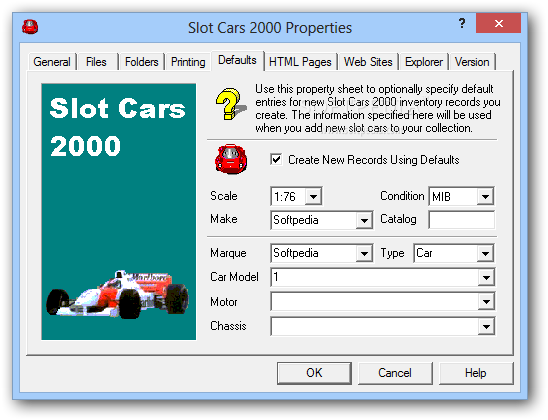Expand the Car Model dropdown

coord(486,278)
